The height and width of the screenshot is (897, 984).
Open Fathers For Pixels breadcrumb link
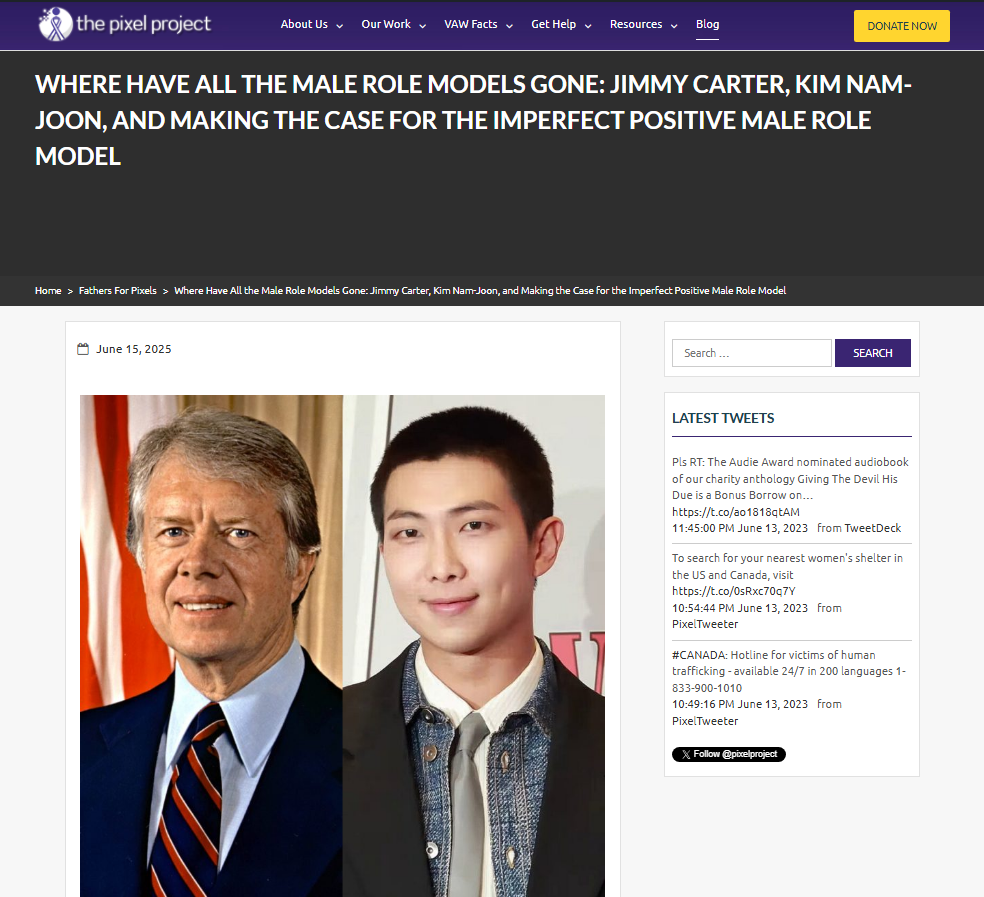117,291
